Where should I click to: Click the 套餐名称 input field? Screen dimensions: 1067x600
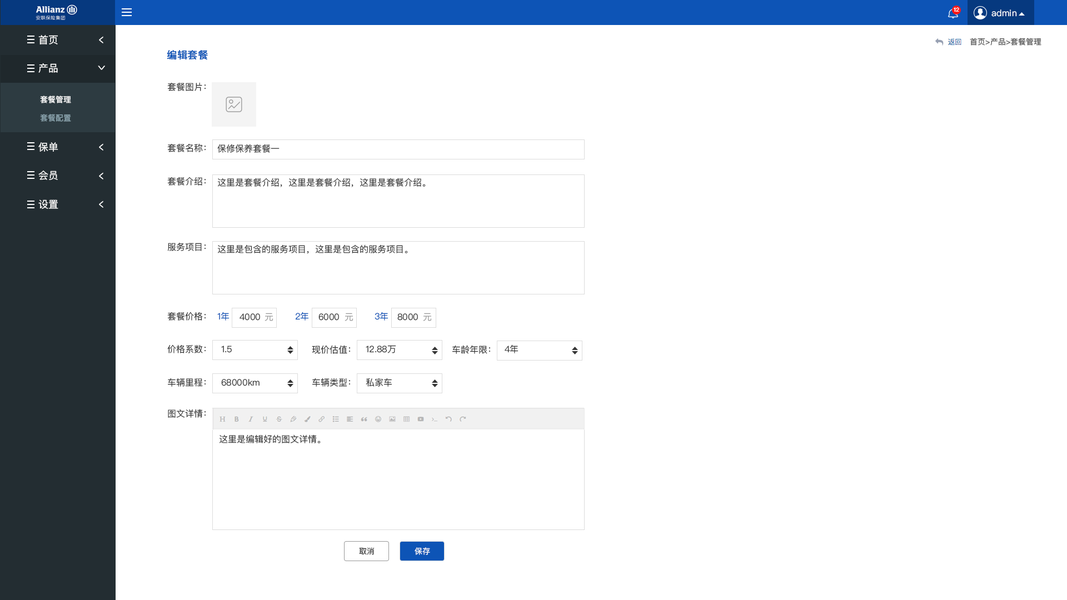point(398,149)
